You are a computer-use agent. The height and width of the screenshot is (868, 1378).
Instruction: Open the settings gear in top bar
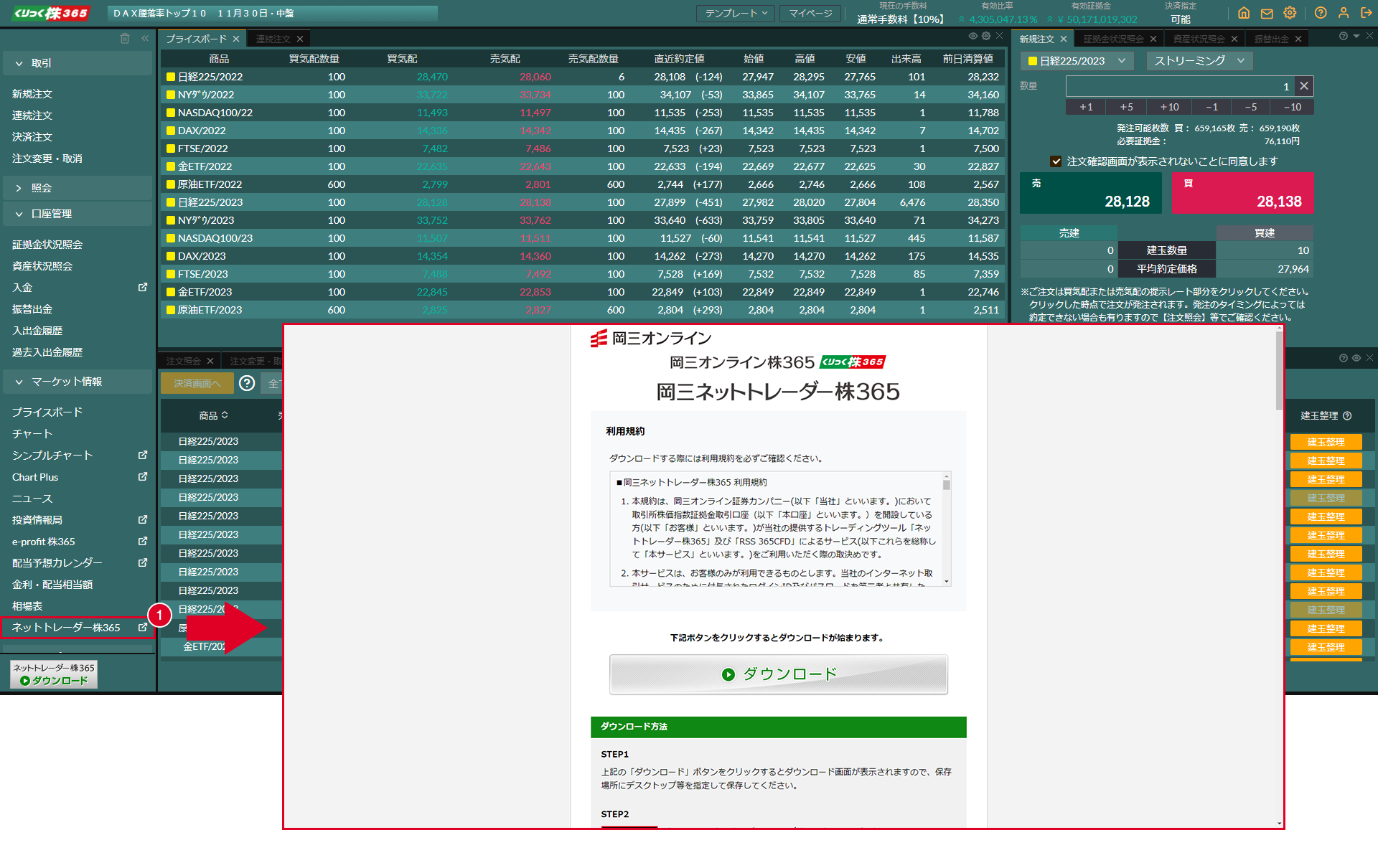(1290, 13)
